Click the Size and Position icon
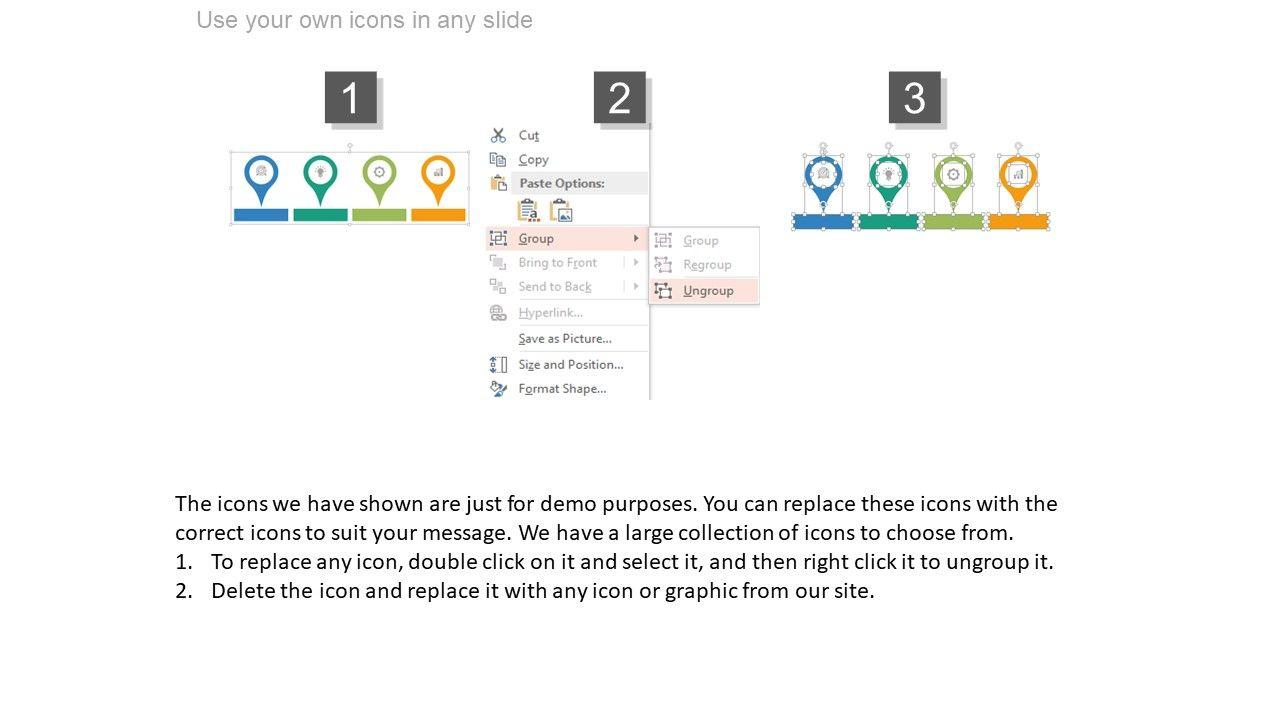 coord(498,364)
